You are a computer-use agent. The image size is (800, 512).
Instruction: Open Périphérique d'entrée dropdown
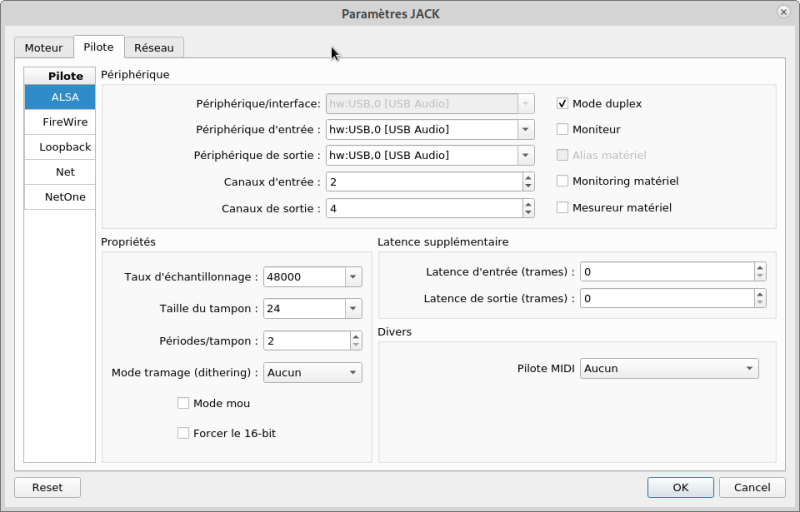(525, 129)
